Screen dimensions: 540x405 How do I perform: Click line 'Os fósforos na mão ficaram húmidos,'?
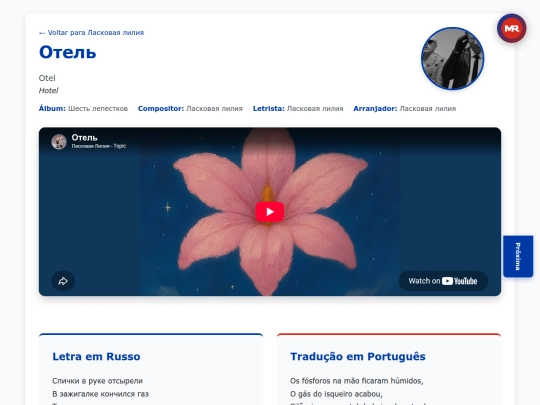pyautogui.click(x=357, y=381)
